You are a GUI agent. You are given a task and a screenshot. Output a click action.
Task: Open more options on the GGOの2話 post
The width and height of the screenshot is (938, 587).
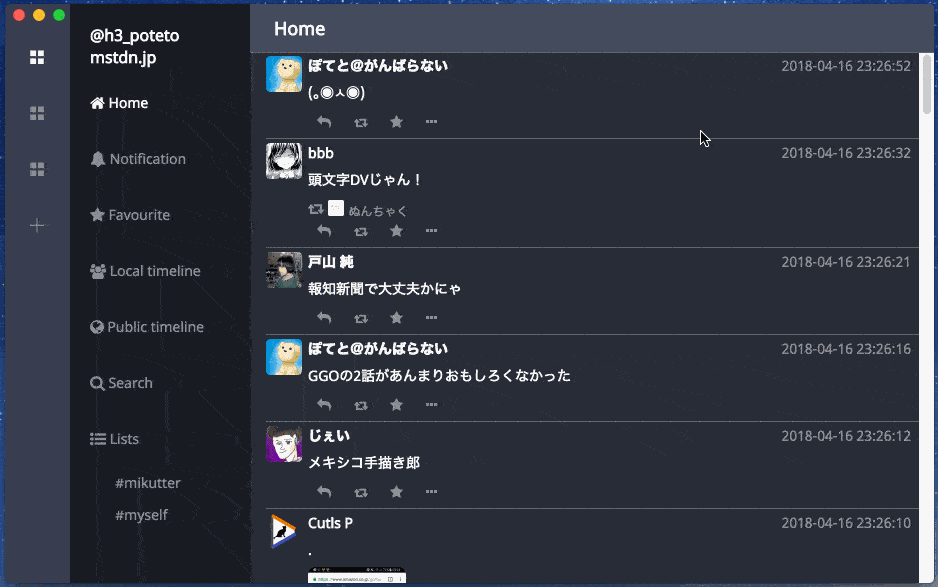(431, 404)
